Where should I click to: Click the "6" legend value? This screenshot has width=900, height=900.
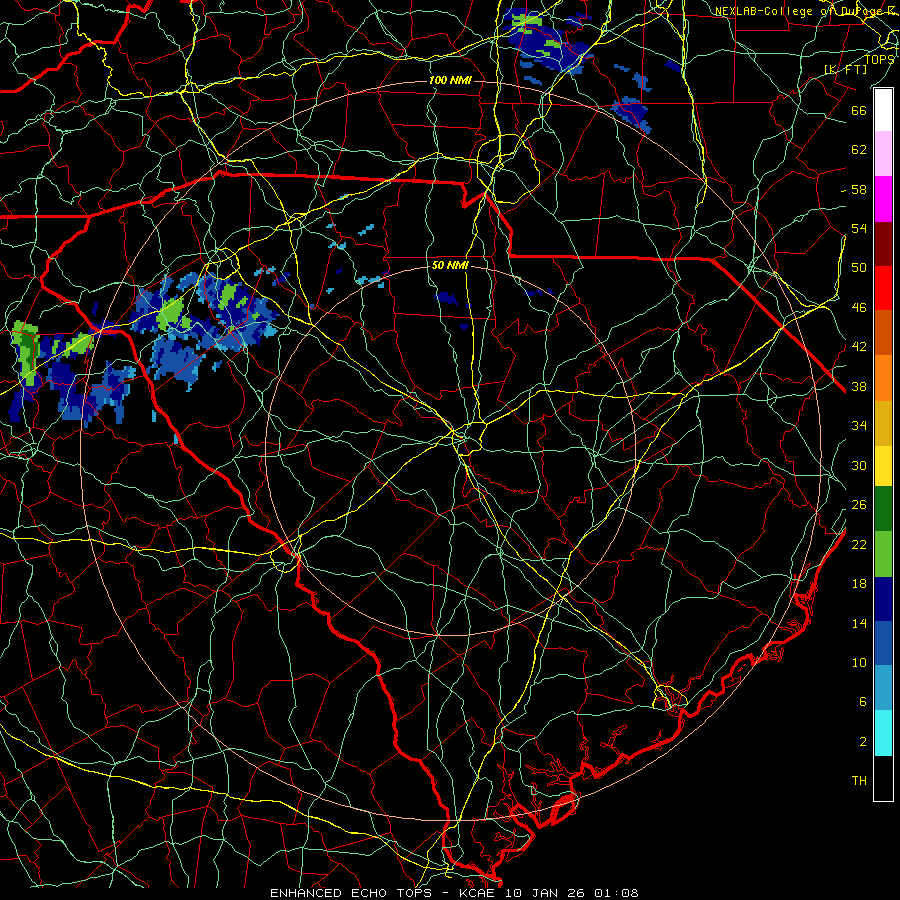click(863, 702)
